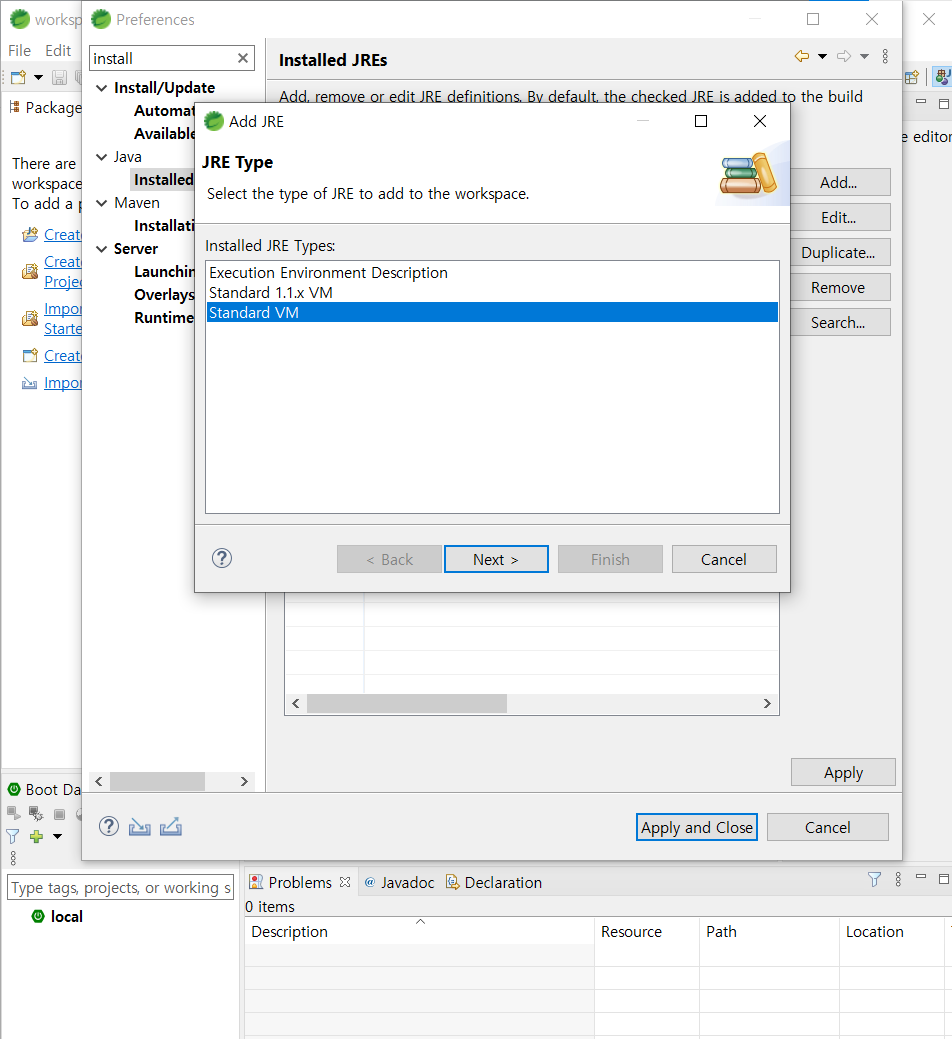Switch to the Declaration tab
The width and height of the screenshot is (952, 1039).
(x=494, y=882)
